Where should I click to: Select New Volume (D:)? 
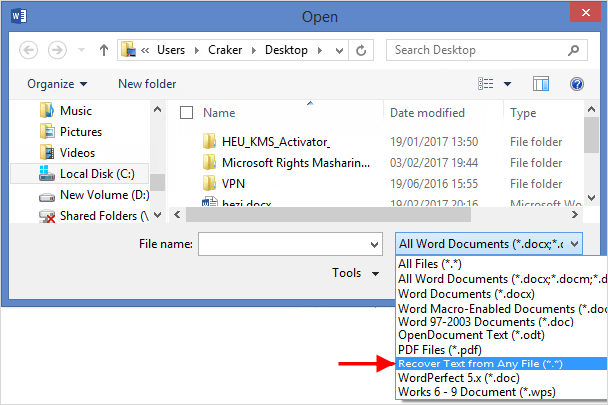(x=94, y=195)
